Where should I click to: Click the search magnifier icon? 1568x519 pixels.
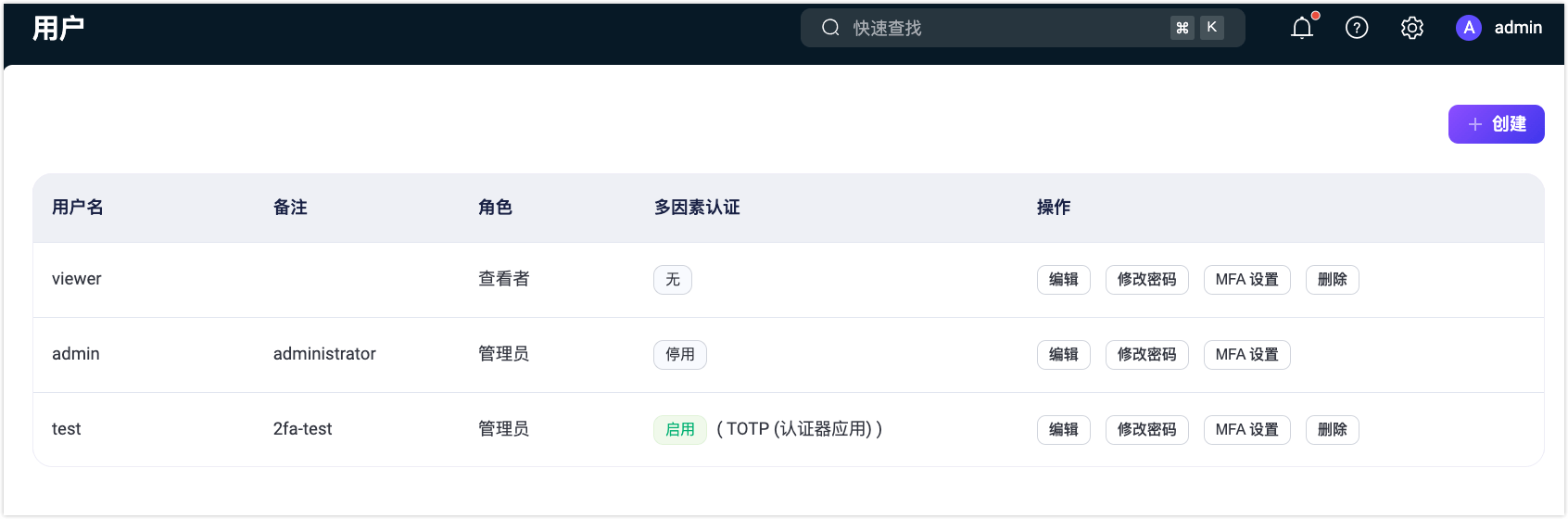click(830, 28)
